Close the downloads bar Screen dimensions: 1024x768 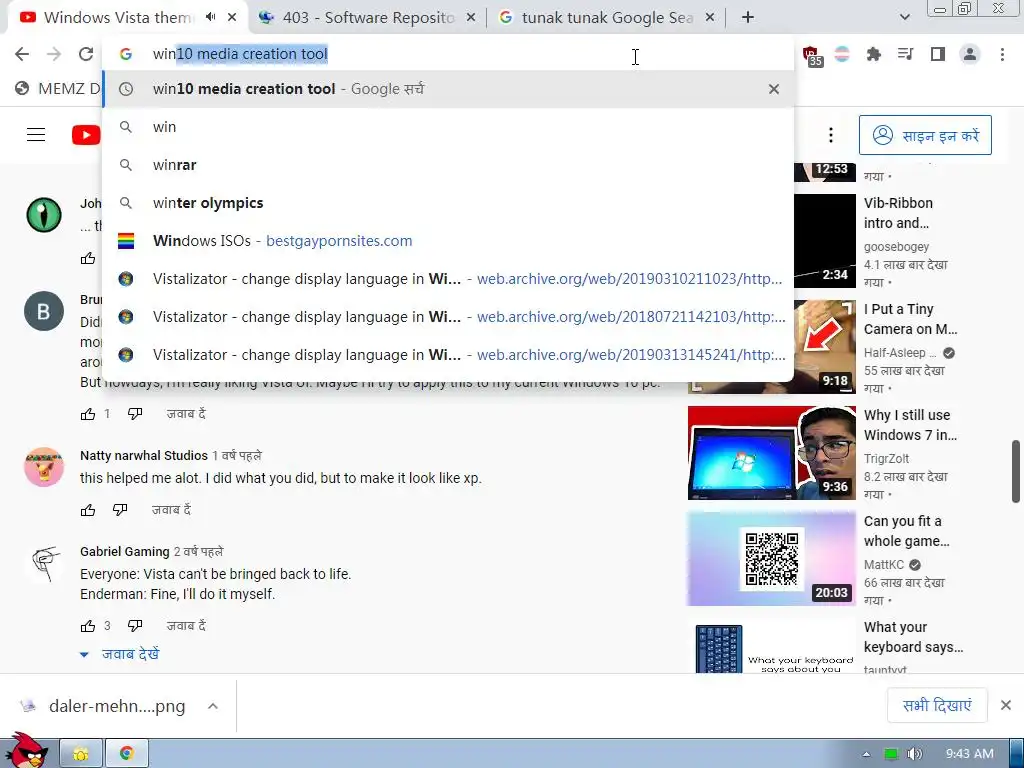(x=1006, y=705)
